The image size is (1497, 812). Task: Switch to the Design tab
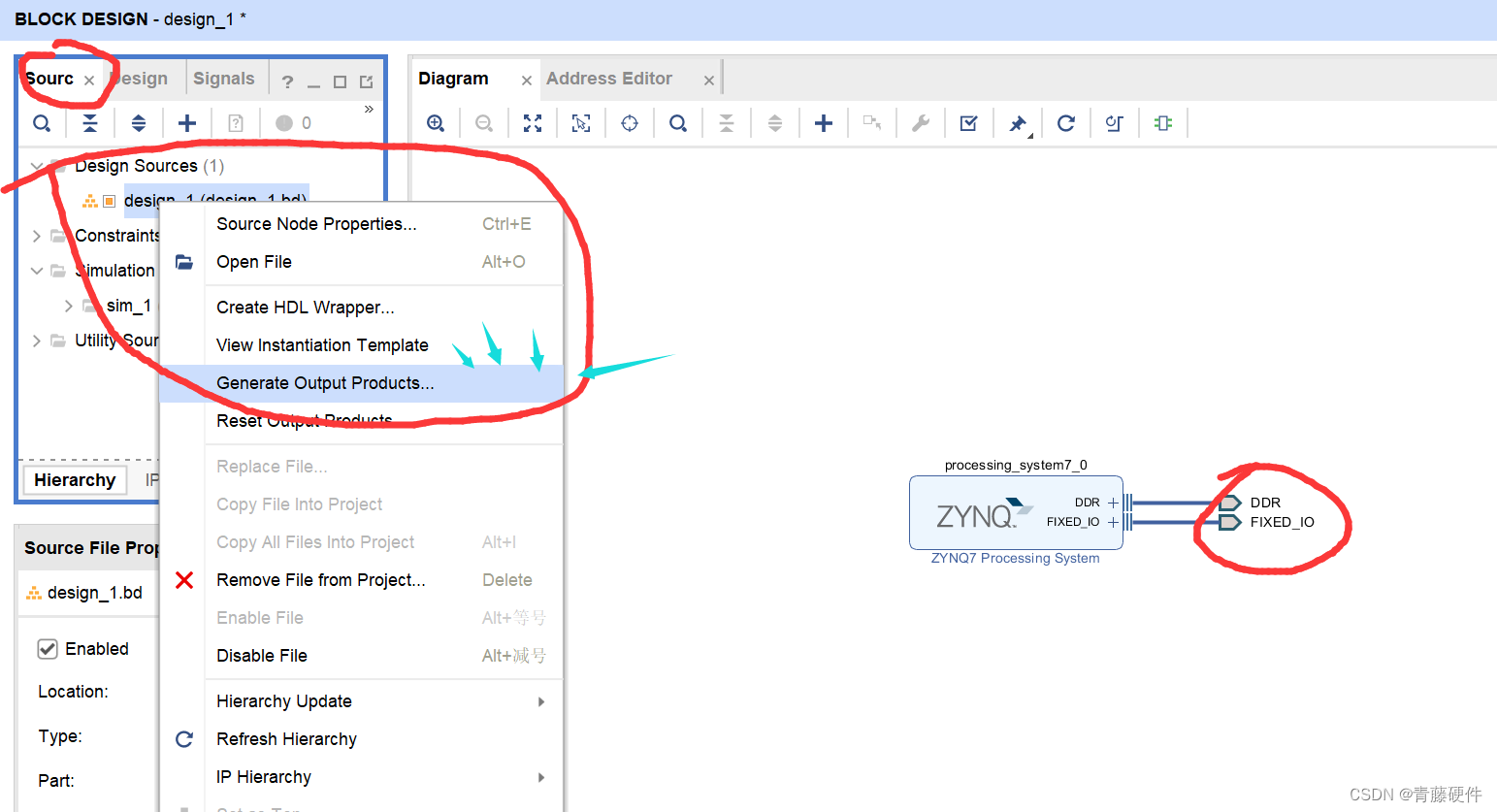140,79
